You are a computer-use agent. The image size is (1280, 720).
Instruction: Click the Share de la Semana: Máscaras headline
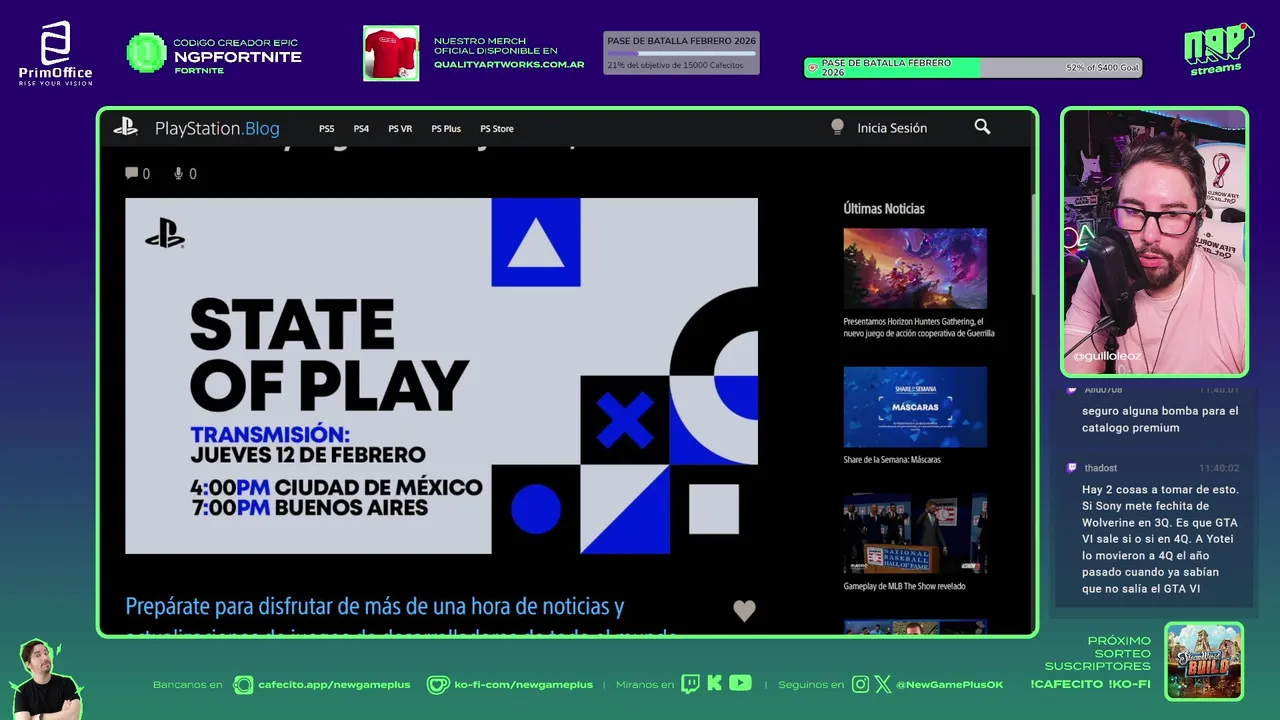[892, 460]
